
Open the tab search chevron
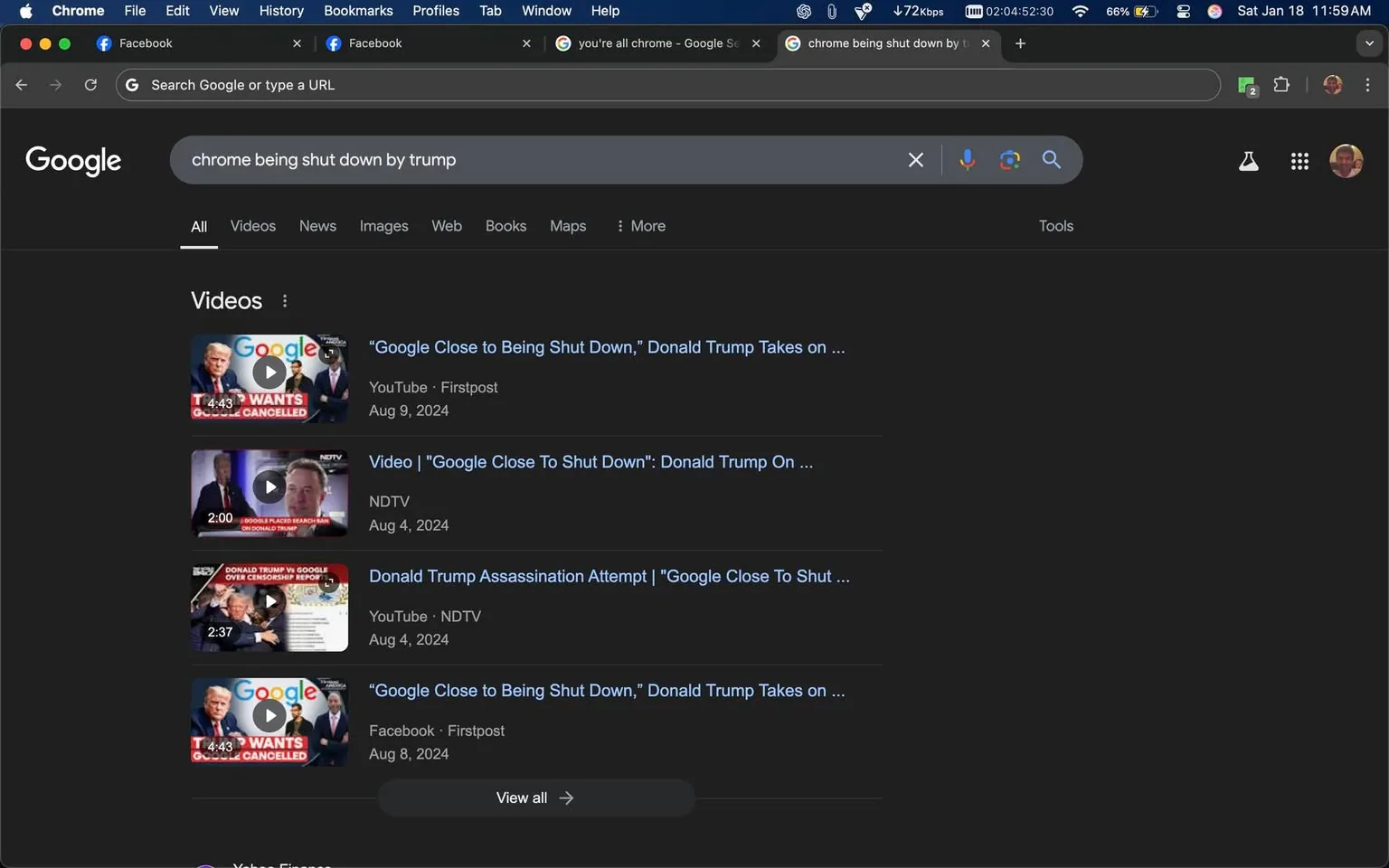(1369, 42)
